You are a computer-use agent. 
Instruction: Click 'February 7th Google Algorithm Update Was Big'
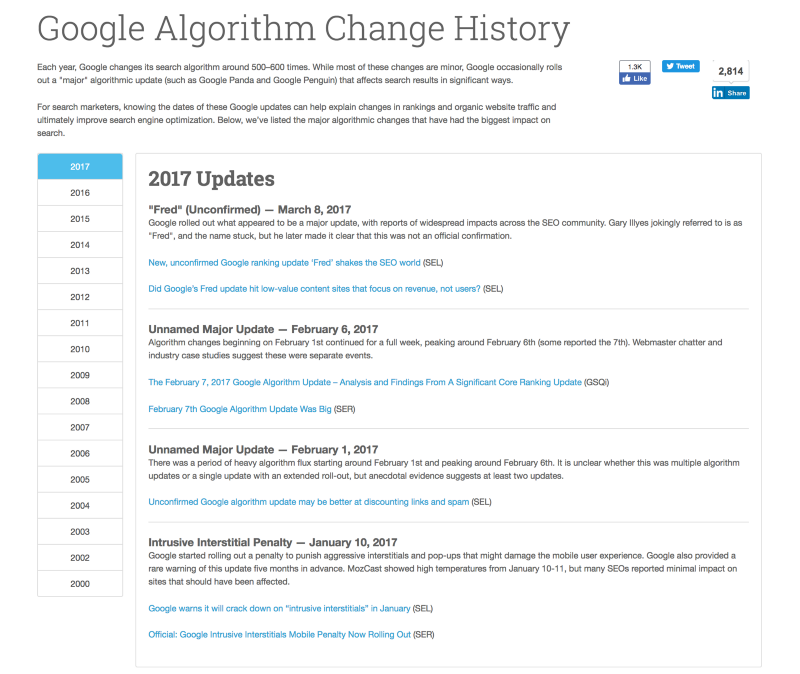click(240, 409)
